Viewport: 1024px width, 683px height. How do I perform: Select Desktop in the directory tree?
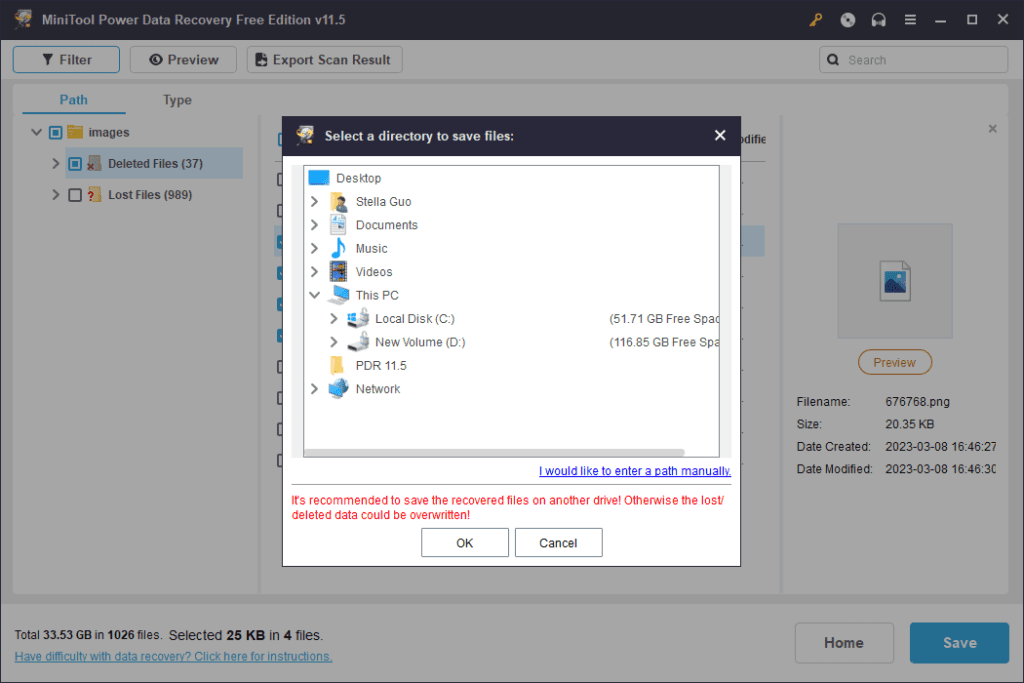(359, 178)
